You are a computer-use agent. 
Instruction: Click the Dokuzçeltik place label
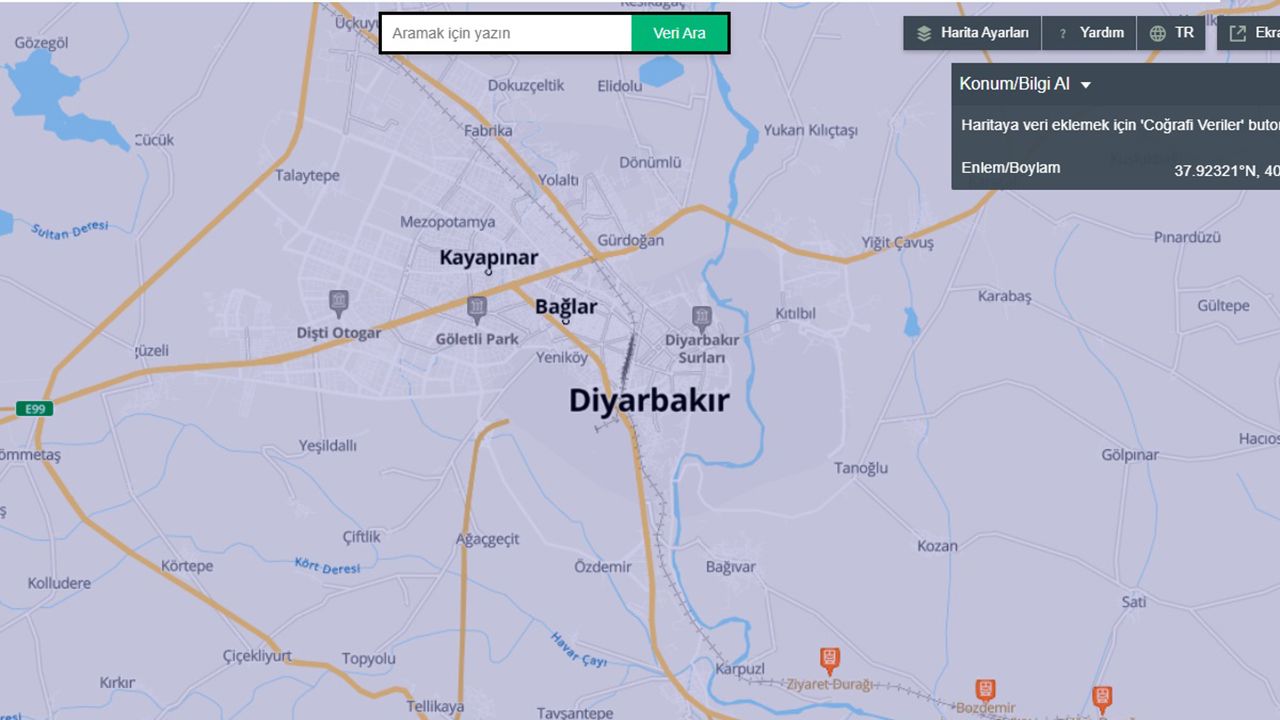click(526, 85)
